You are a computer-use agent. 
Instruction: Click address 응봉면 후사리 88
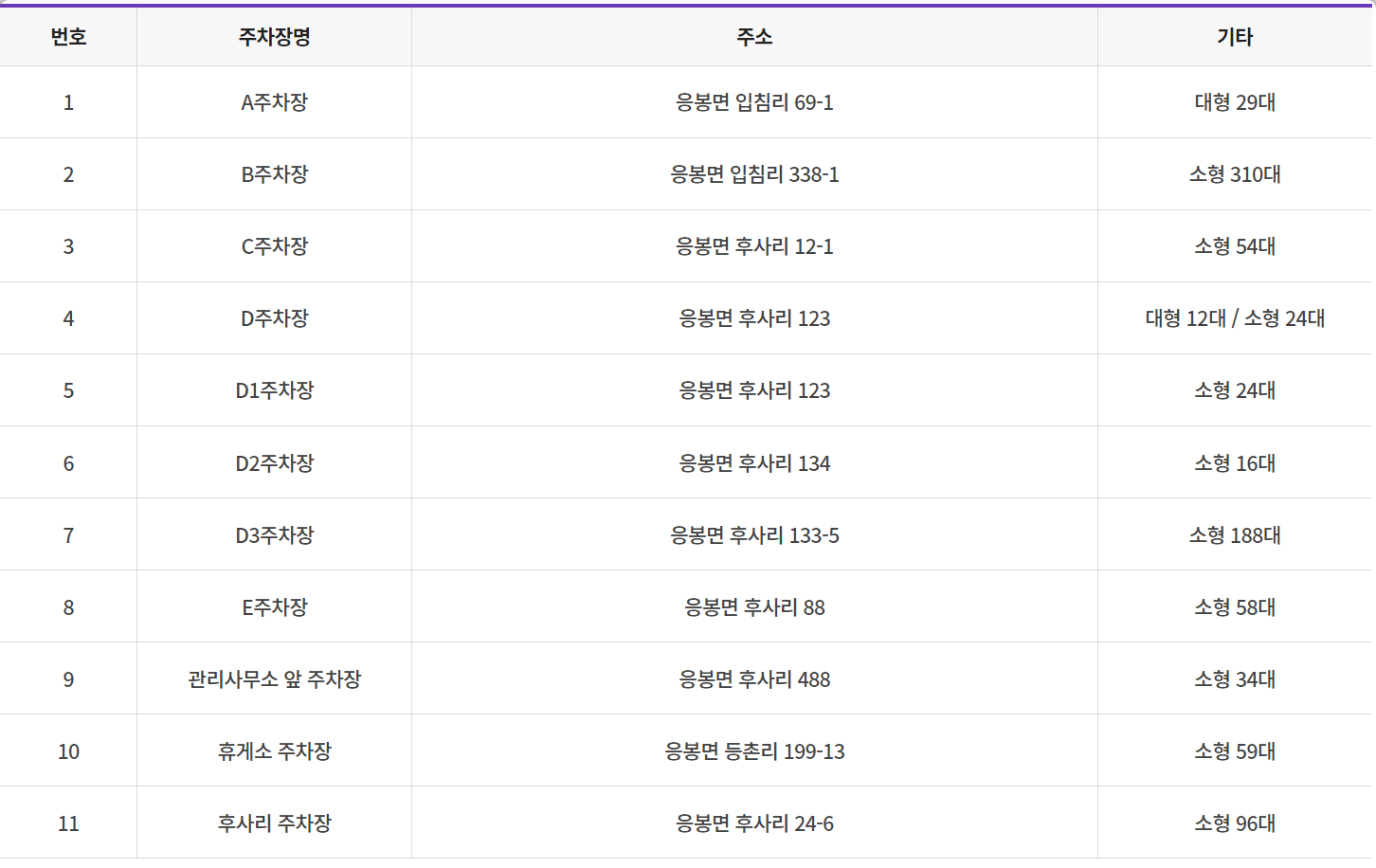coord(754,607)
